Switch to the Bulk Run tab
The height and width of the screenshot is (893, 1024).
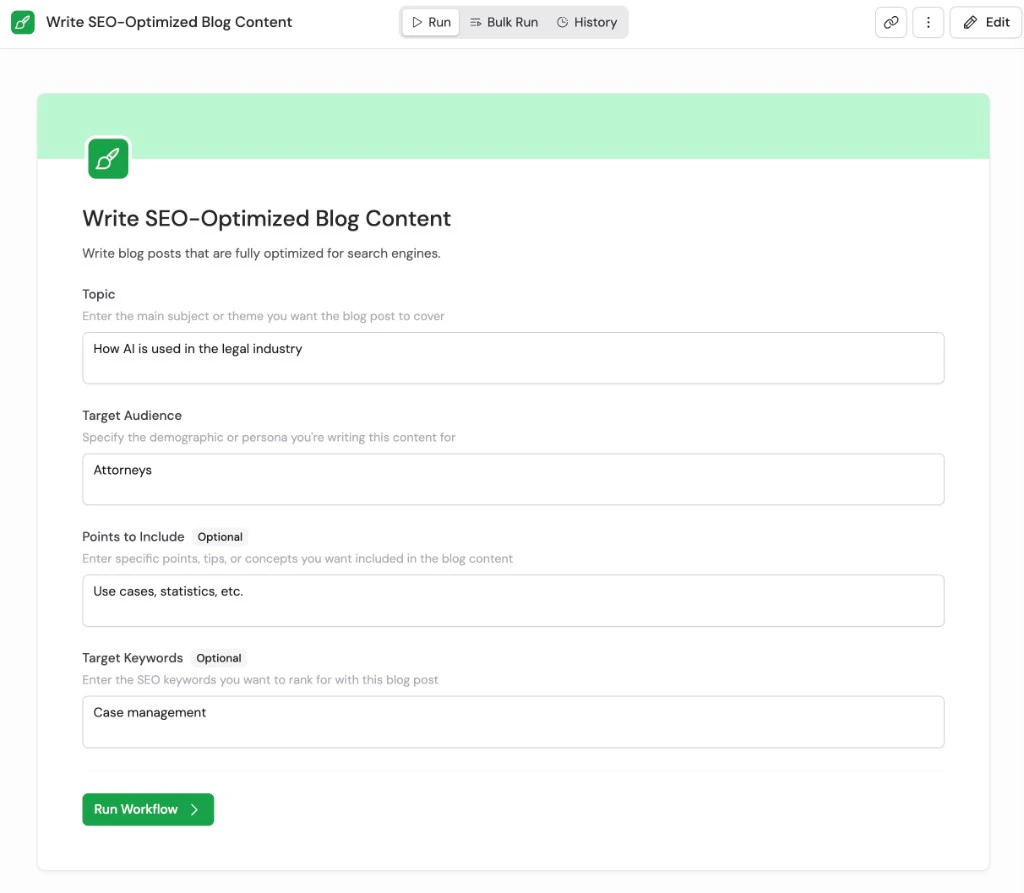click(504, 21)
